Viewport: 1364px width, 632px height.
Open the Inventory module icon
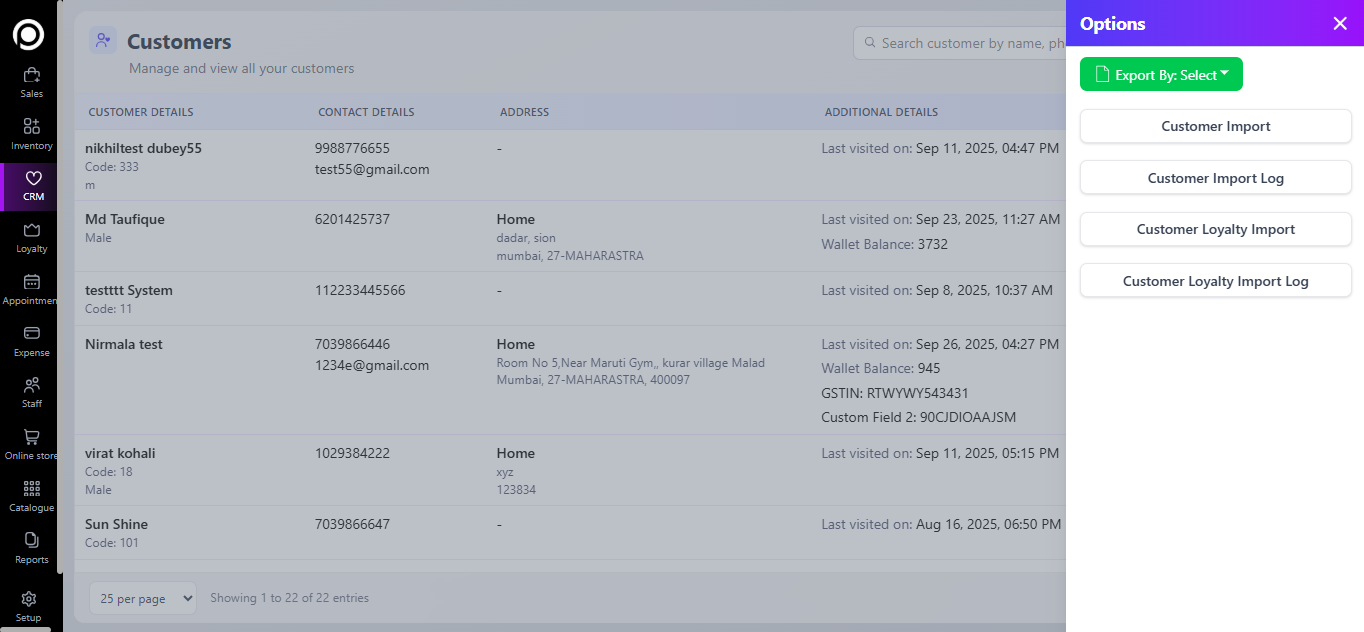click(x=31, y=127)
